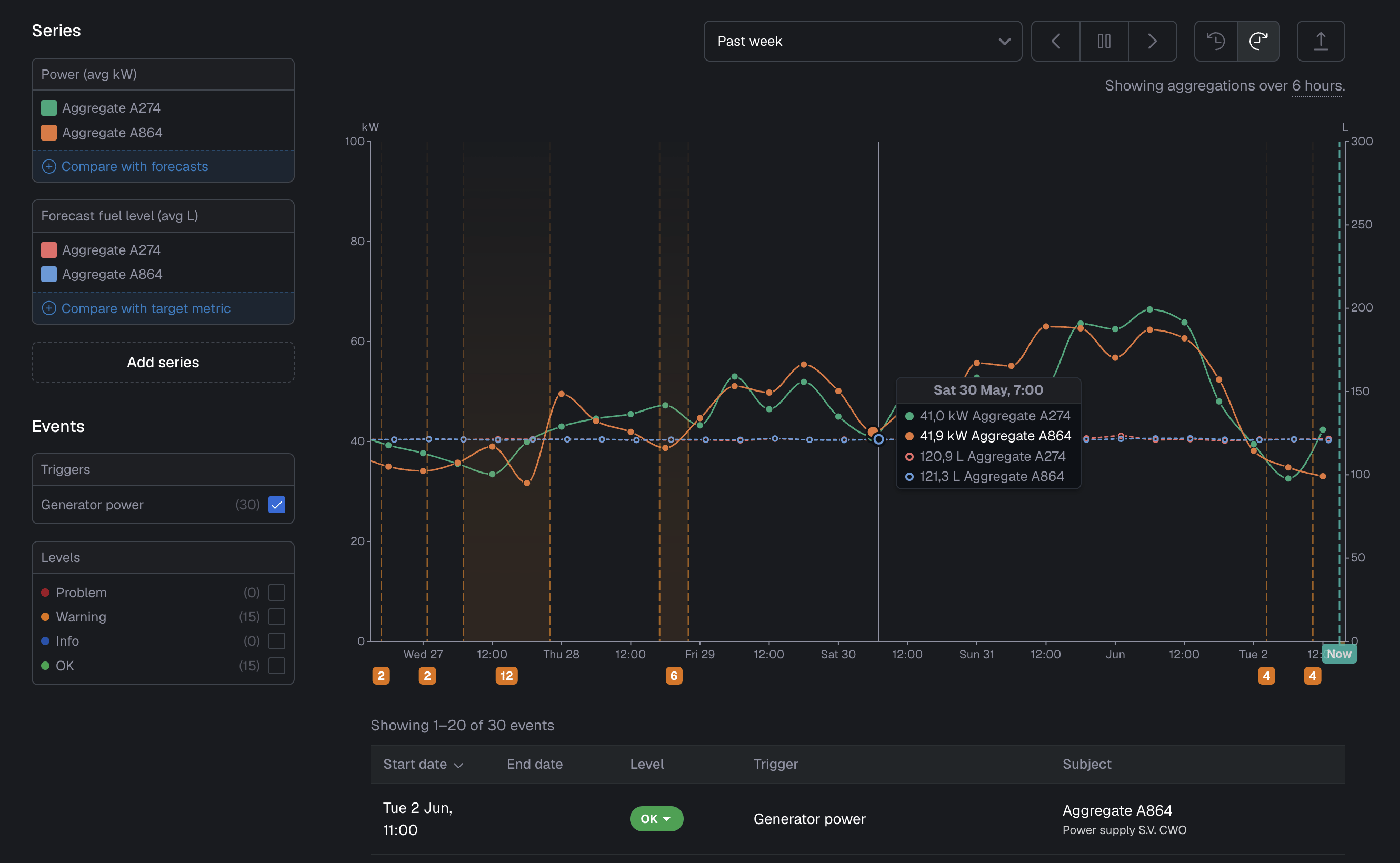The image size is (1400, 863).
Task: Click red swatch of fuel Aggregate A274
Action: [49, 250]
